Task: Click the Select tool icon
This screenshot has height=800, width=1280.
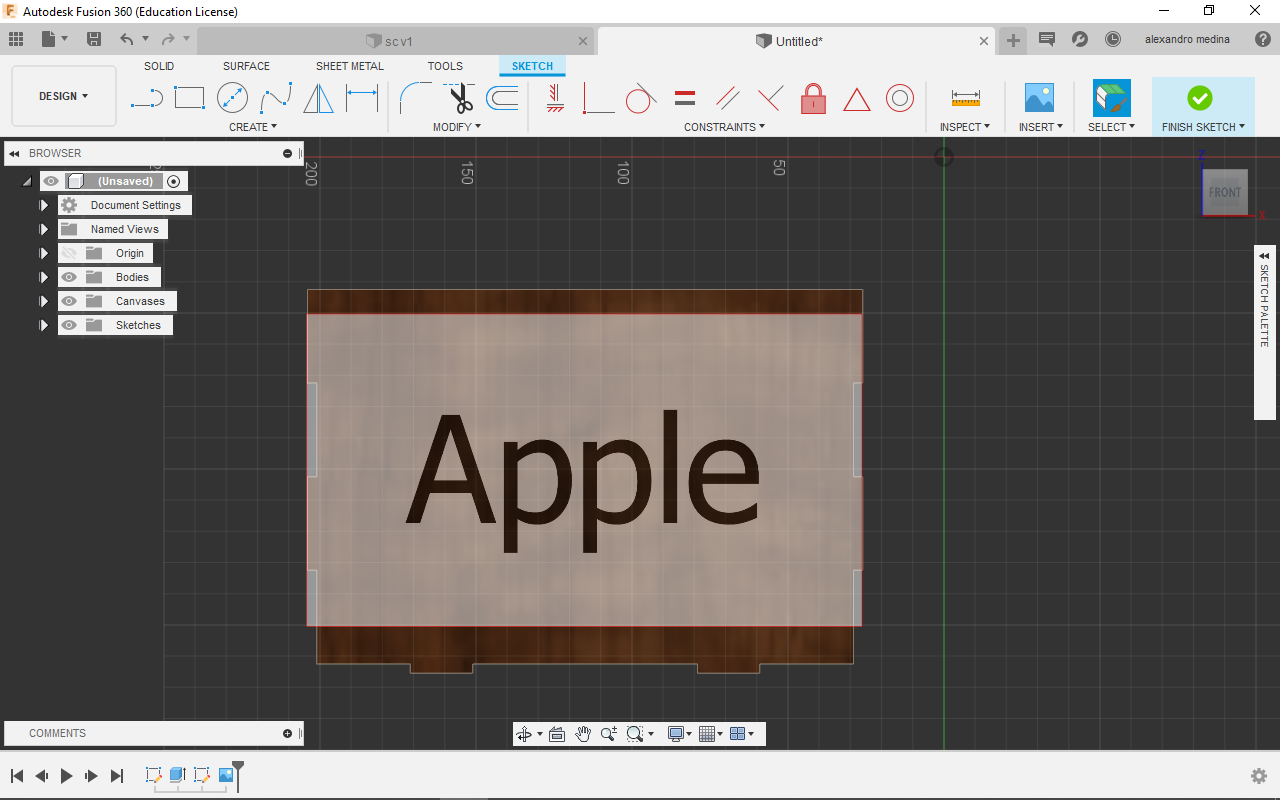Action: pyautogui.click(x=1111, y=98)
